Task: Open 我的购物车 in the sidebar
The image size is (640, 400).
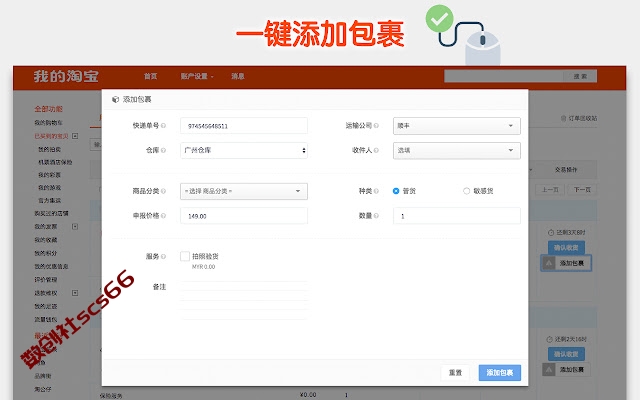Action: point(49,122)
